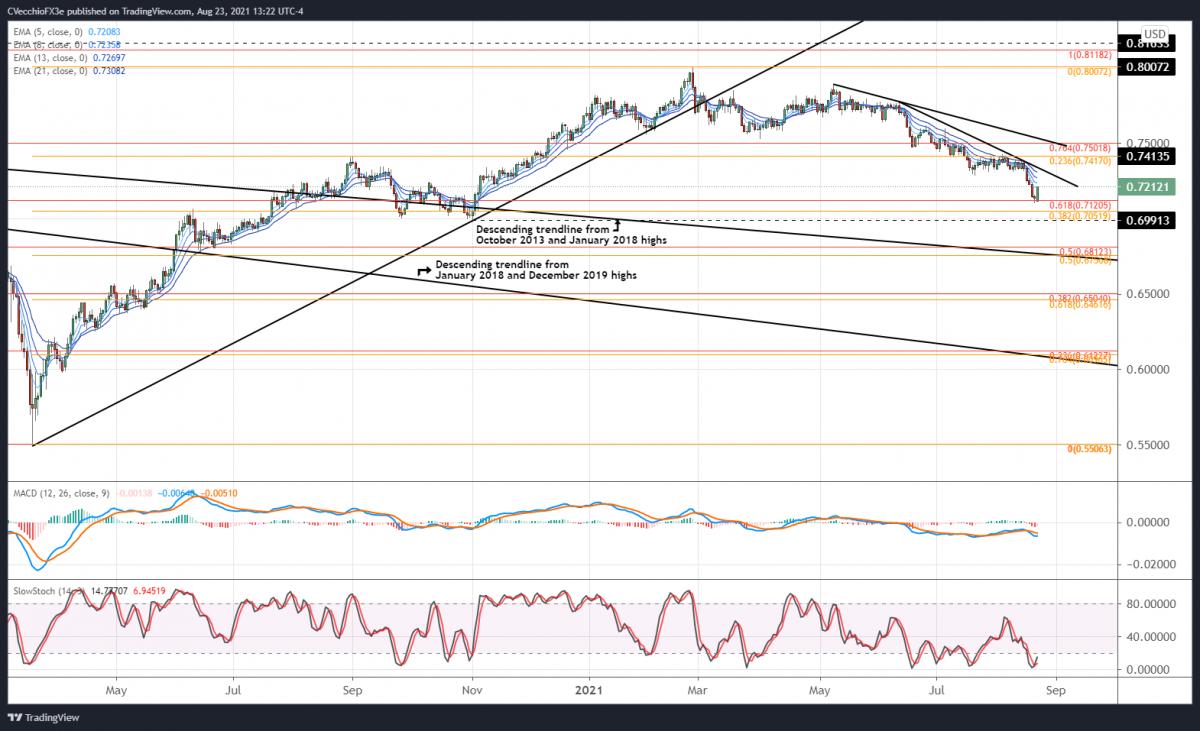Viewport: 1200px width, 731px height.
Task: Click the January 2018 and December 2019 annotation
Action: coord(535,270)
